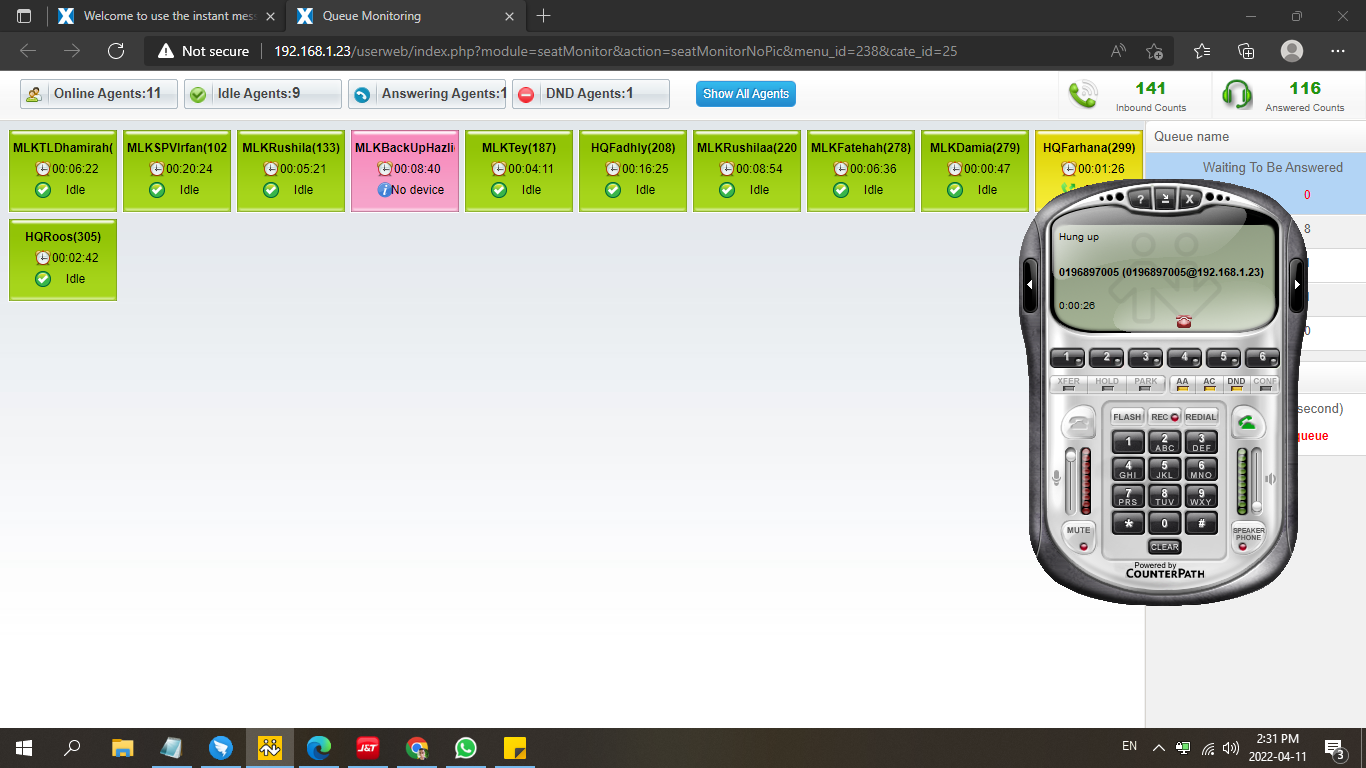Enable DND on the softphone
Image resolution: width=1366 pixels, height=768 pixels.
[1236, 382]
